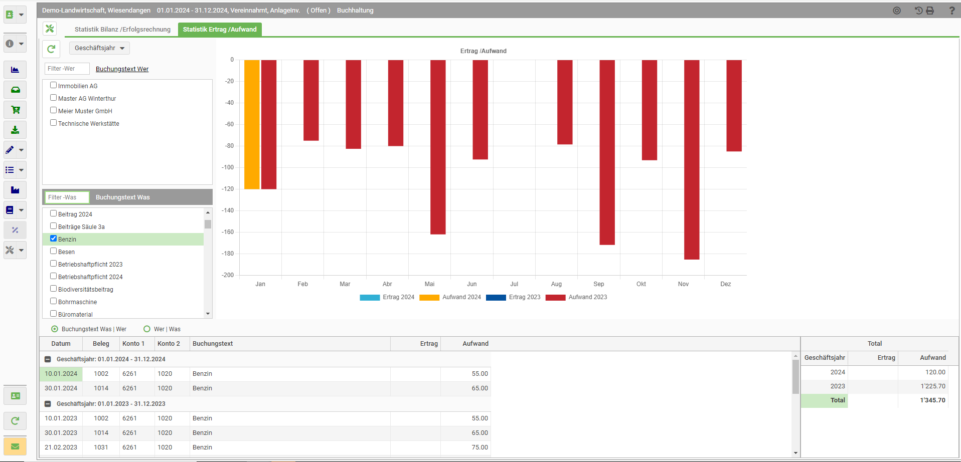961x462 pixels.
Task: Open the dropdown arrow beside the pencil icon
Action: click(21, 150)
